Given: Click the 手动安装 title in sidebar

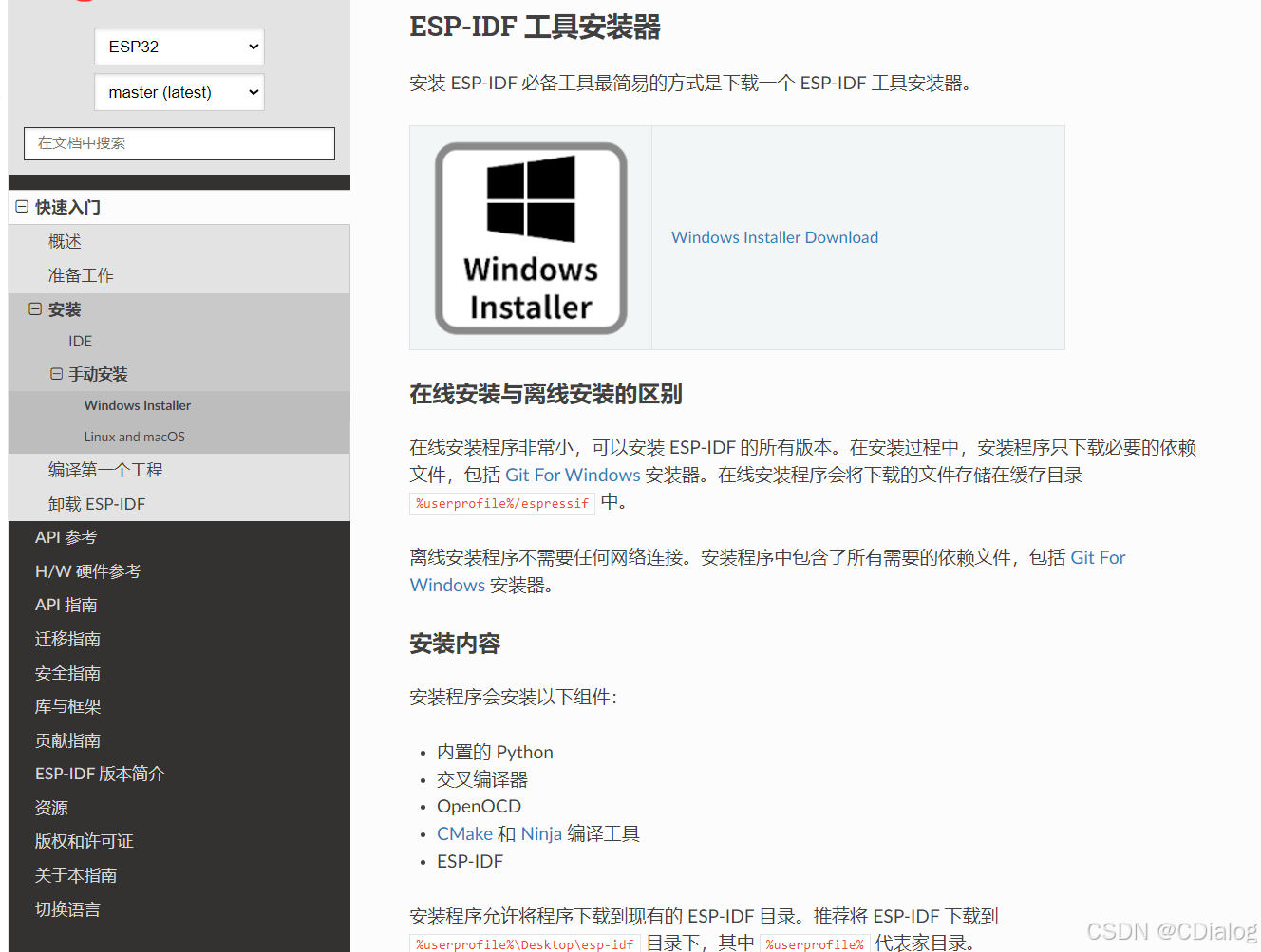Looking at the screenshot, I should (x=98, y=374).
